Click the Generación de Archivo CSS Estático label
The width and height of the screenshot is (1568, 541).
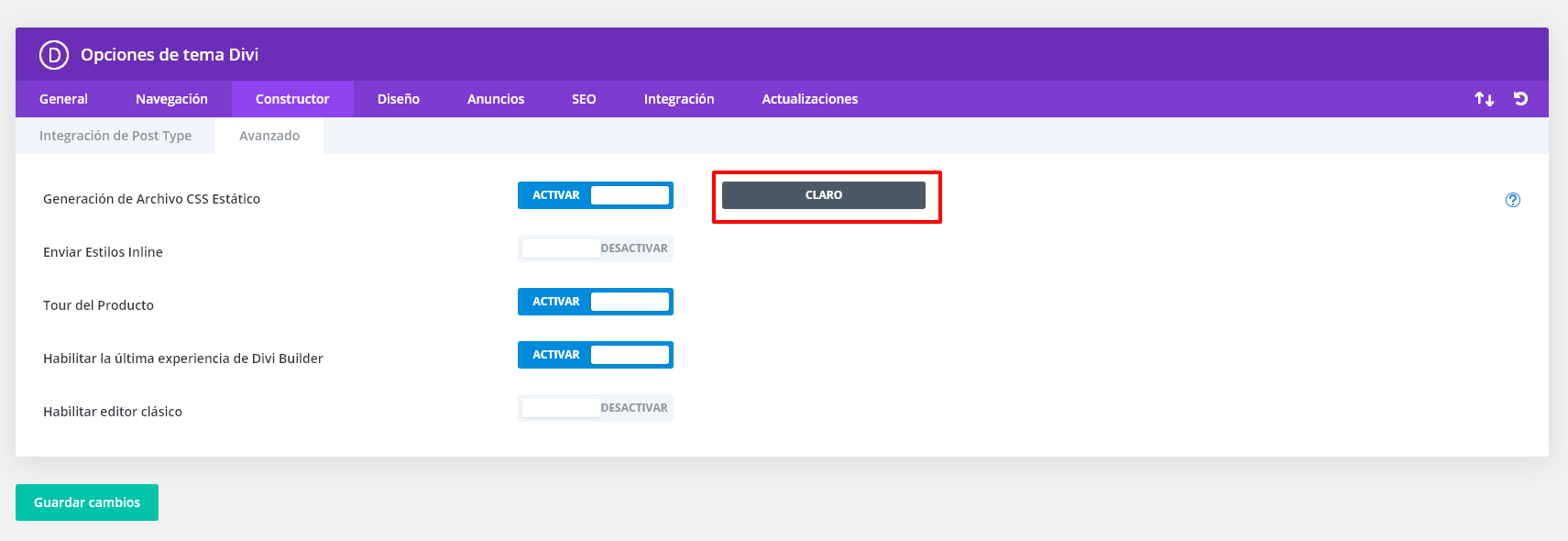pos(152,199)
